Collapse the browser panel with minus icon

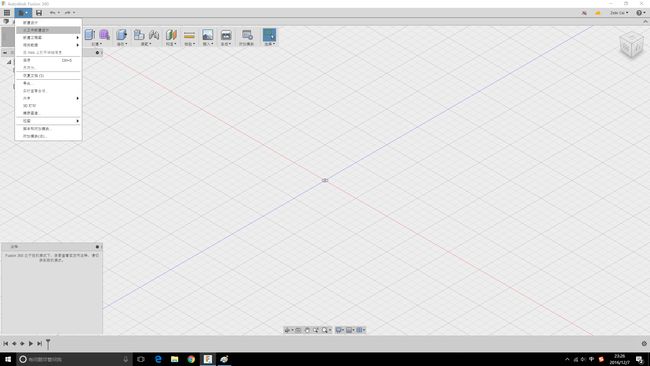coord(5,53)
